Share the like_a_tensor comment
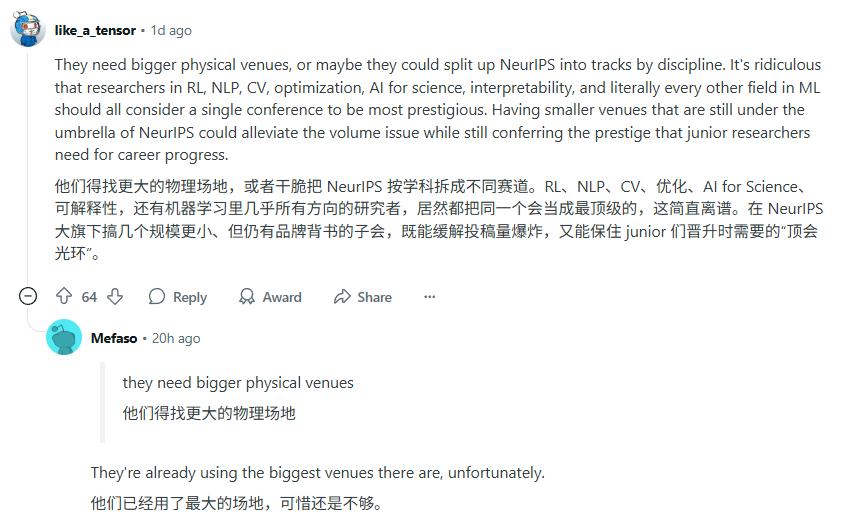Image resolution: width=848 pixels, height=525 pixels. (363, 297)
